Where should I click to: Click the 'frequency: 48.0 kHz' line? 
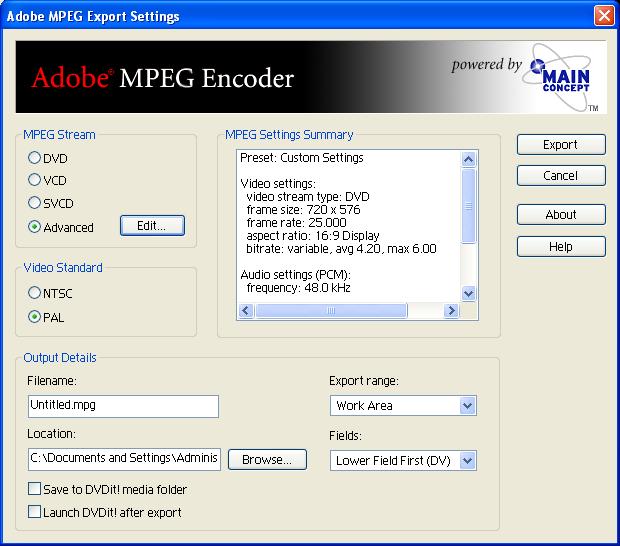point(299,287)
